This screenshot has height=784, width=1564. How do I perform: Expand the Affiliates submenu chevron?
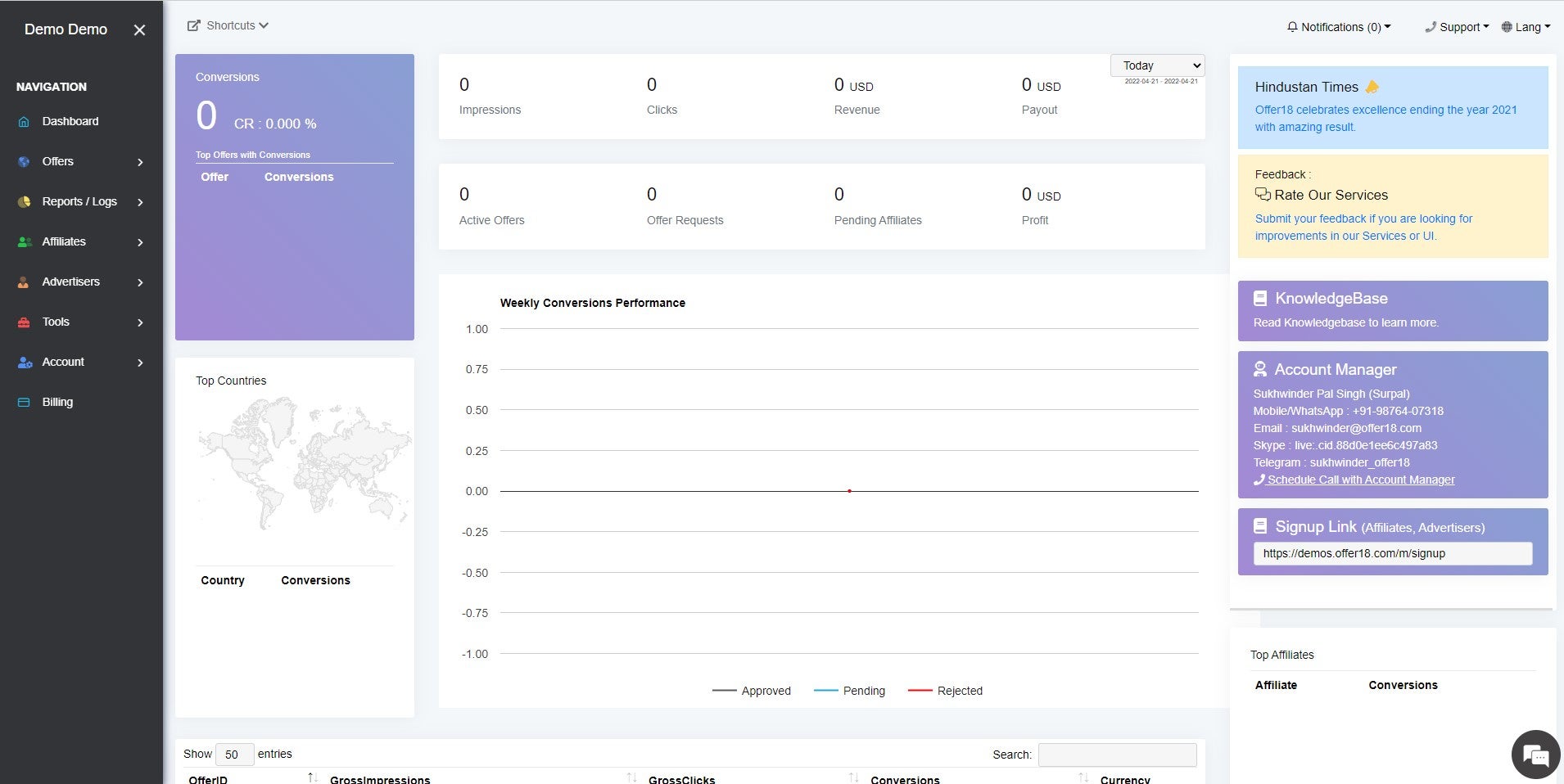coord(140,242)
